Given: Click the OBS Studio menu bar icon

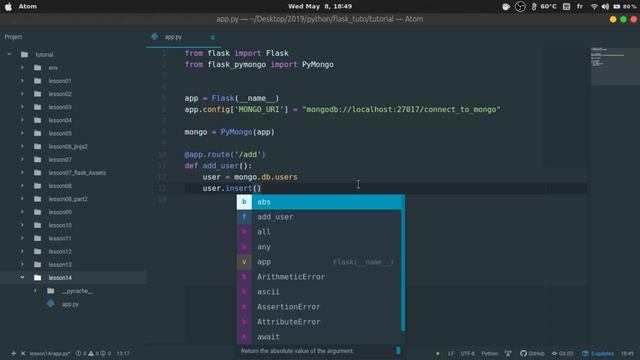Looking at the screenshot, I should (520, 7).
